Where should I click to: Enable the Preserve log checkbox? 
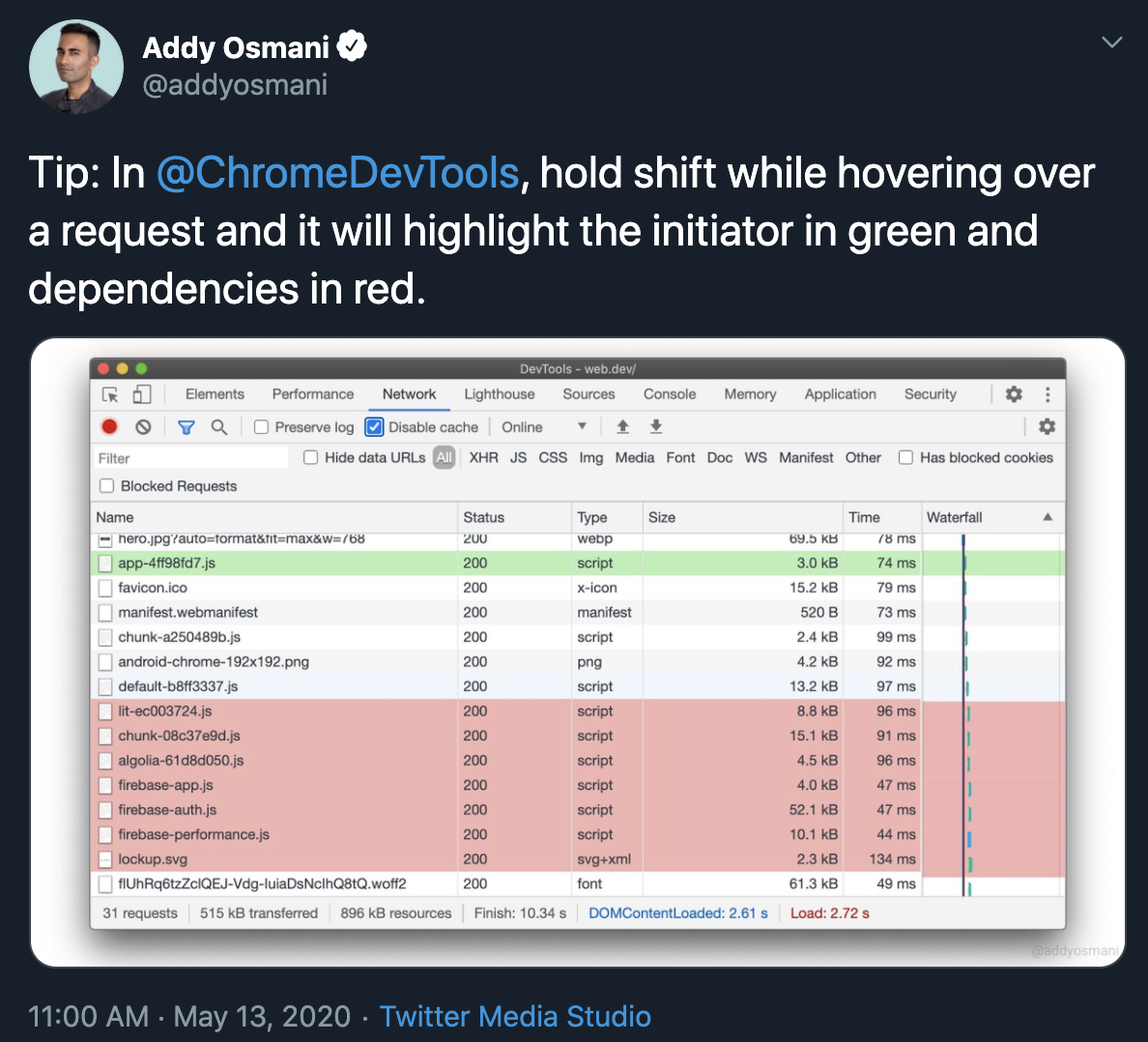(261, 427)
